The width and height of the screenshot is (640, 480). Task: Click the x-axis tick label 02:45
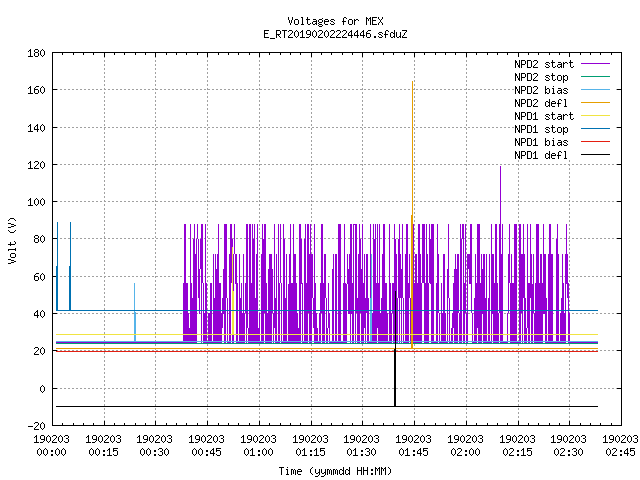(620, 452)
